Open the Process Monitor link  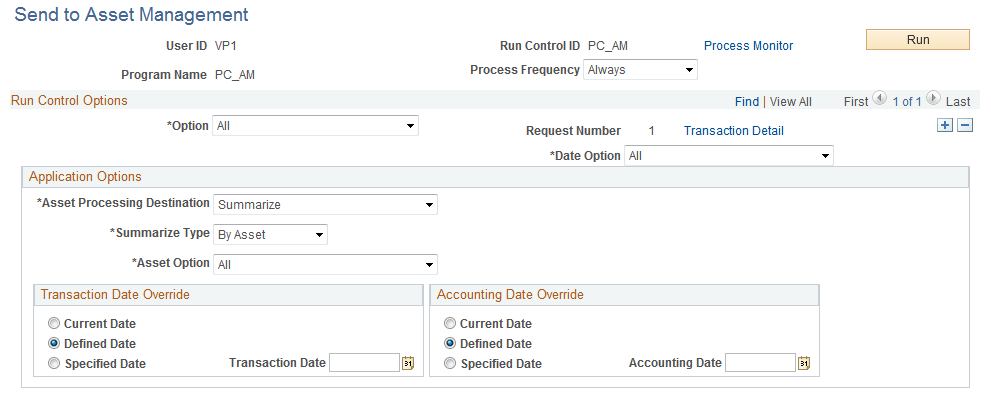coord(748,46)
